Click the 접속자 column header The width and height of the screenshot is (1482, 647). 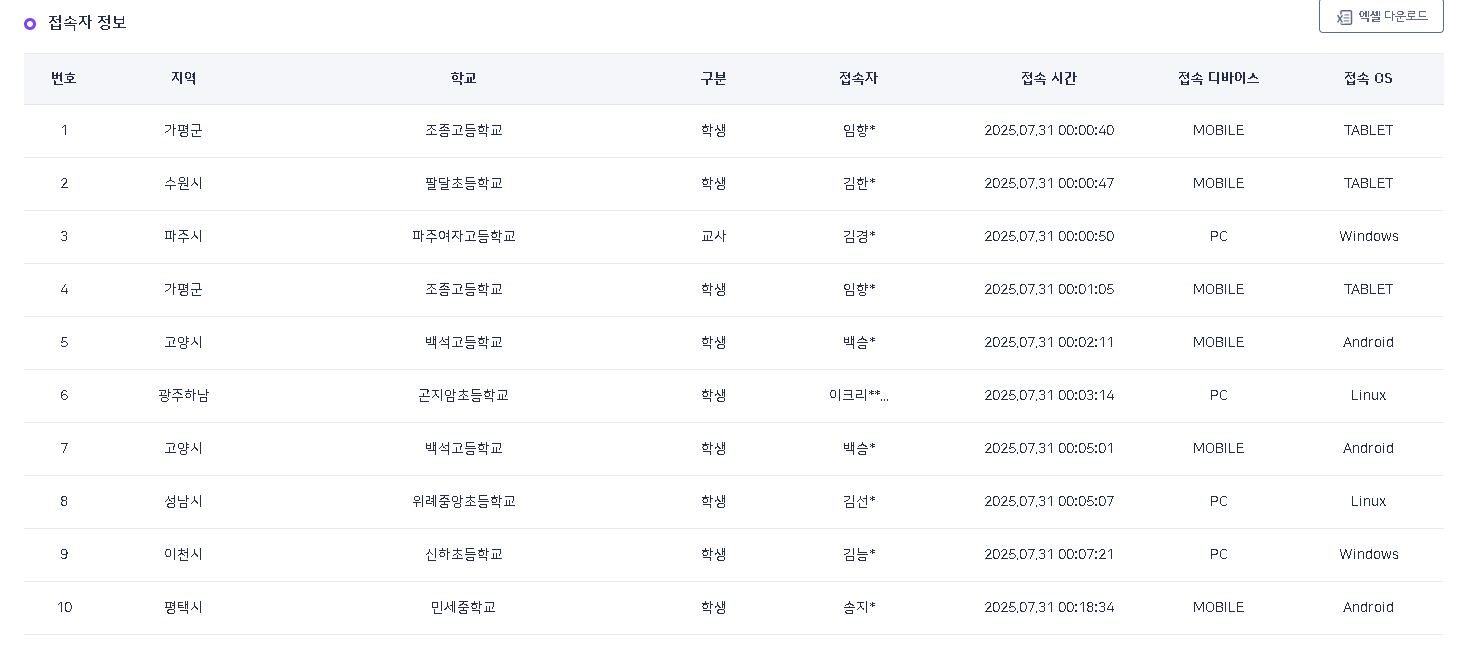[858, 79]
